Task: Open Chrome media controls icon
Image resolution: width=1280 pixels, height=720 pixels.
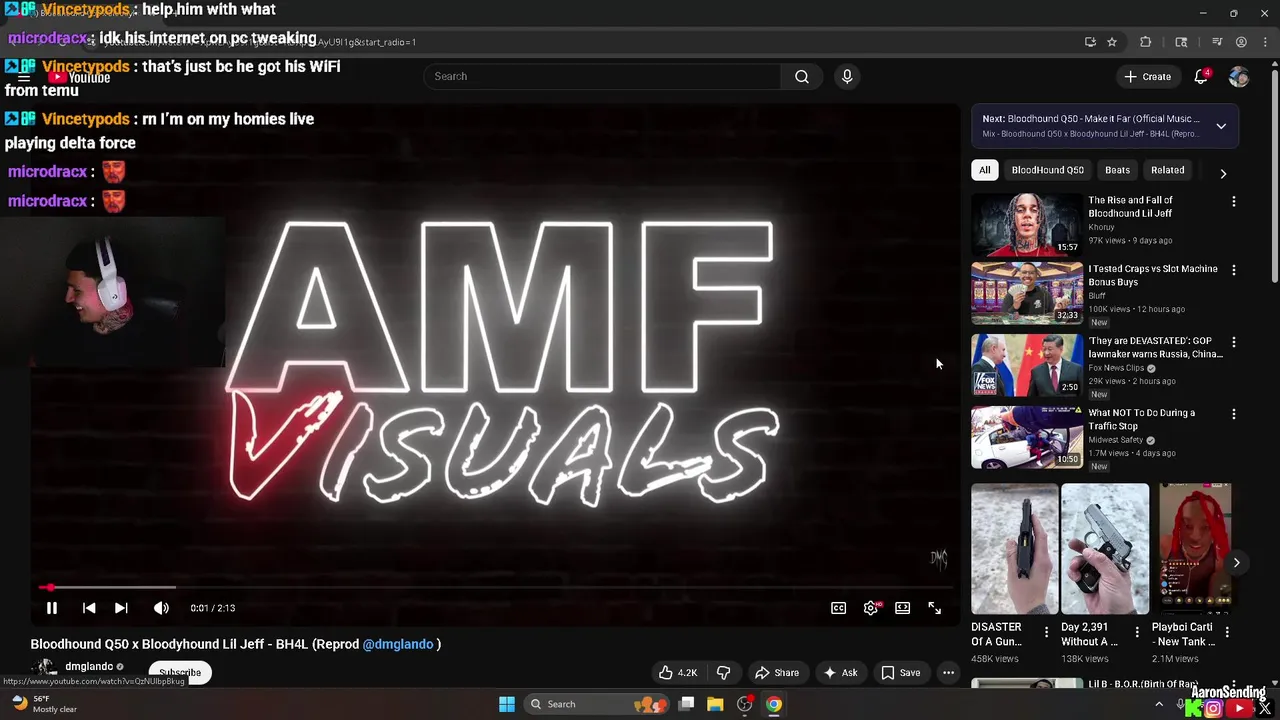Action: point(1217,42)
